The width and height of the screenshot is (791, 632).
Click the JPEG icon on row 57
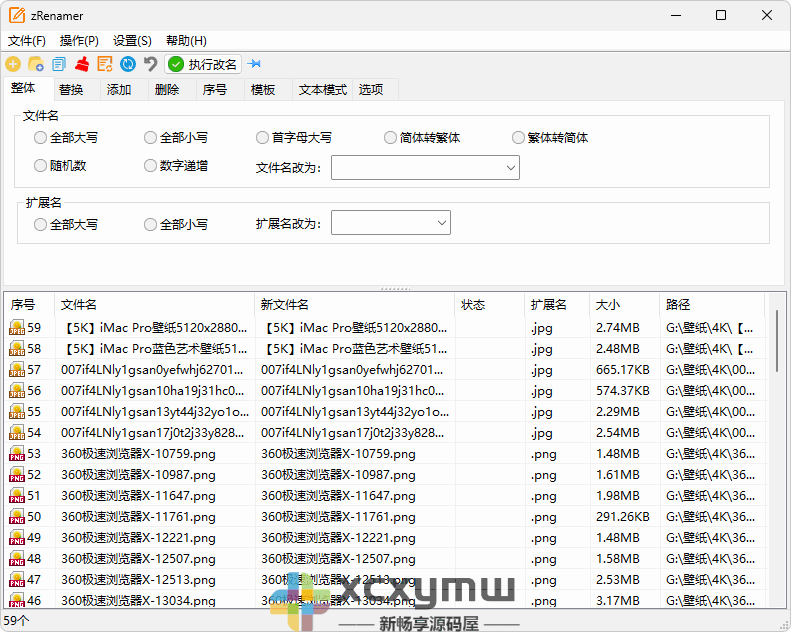pos(17,370)
